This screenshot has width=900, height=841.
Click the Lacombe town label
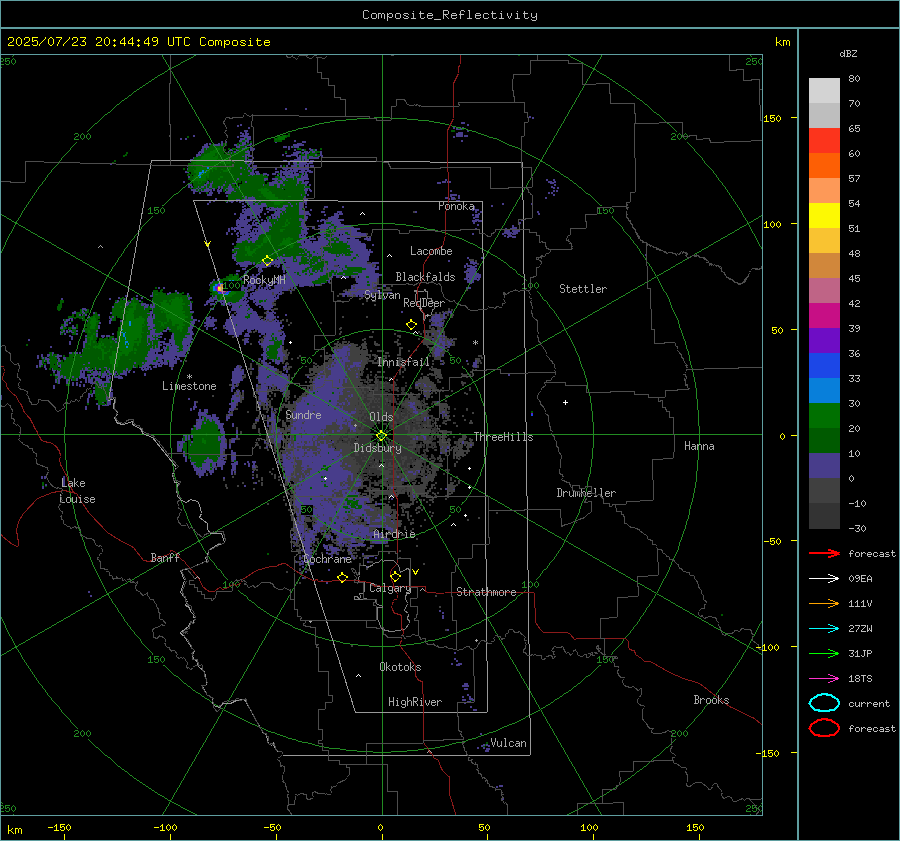(431, 251)
